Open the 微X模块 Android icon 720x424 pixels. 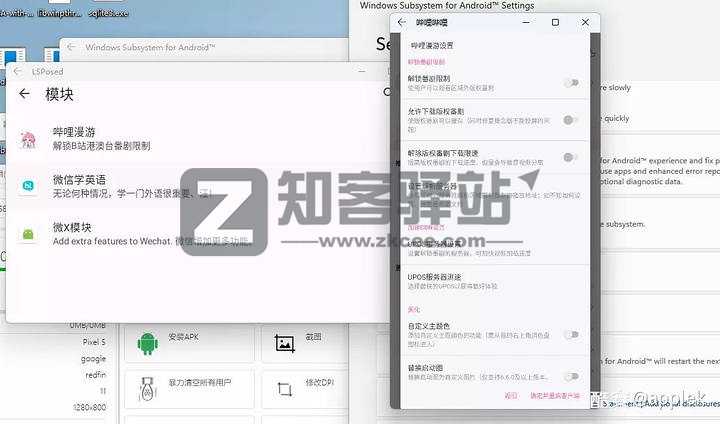coord(28,234)
